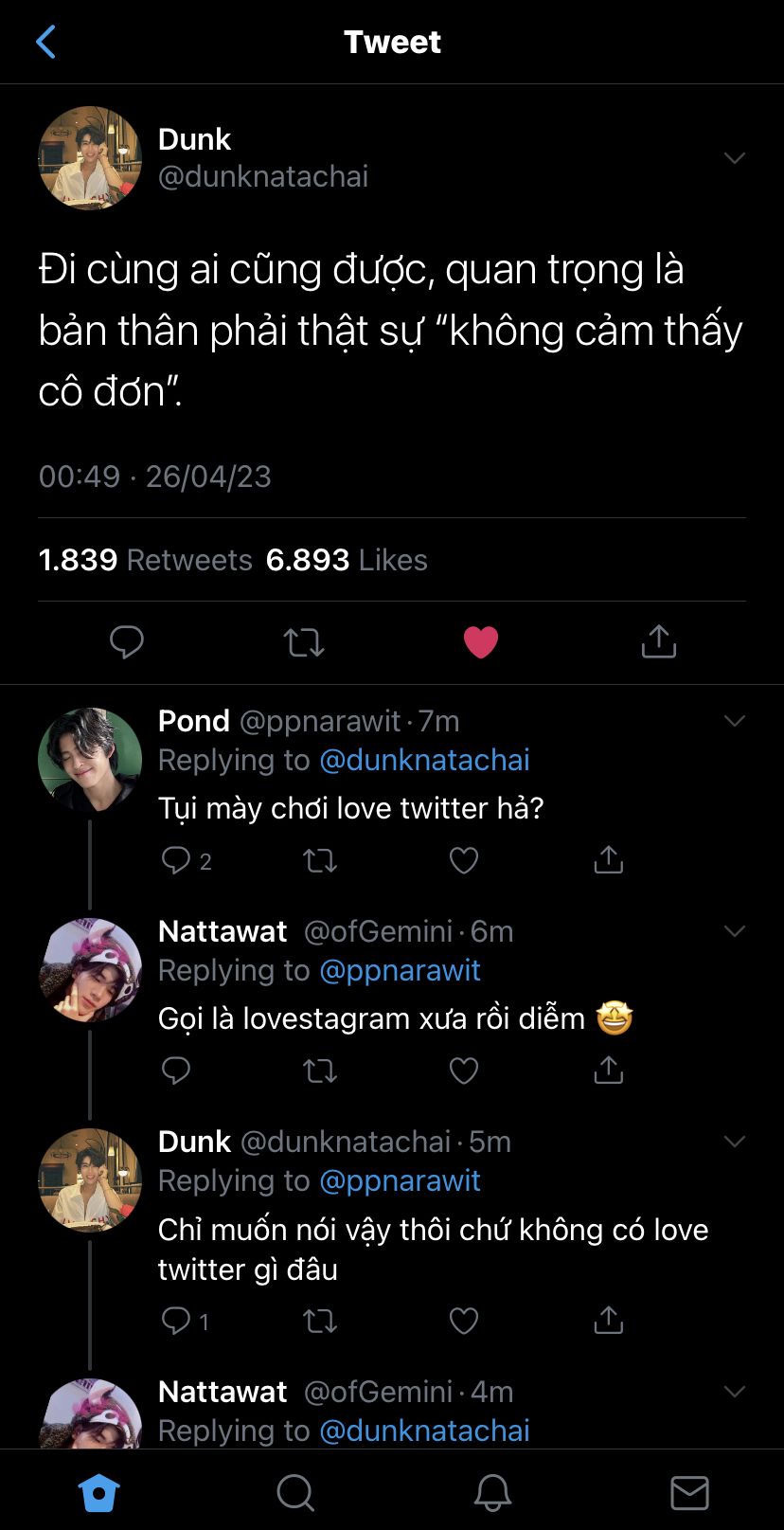Open the @dunknatachai mention link in Pond's reply
Viewport: 784px width, 1530px height.
pos(424,760)
